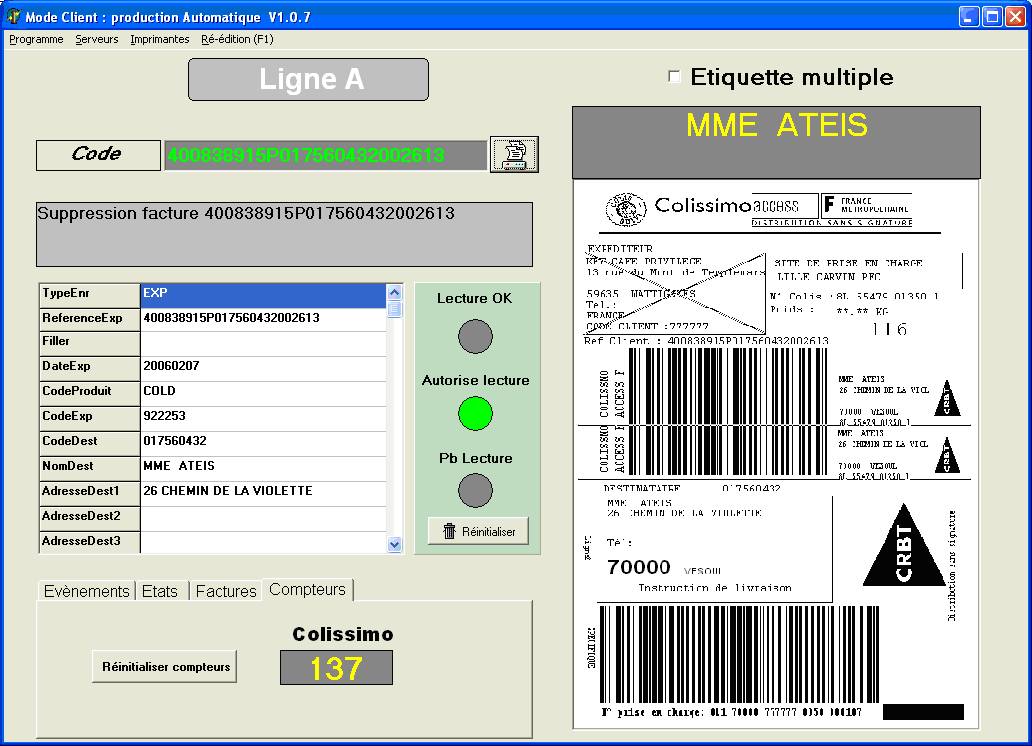This screenshot has height=746, width=1032.
Task: Close the Mode Client window
Action: (x=1015, y=16)
